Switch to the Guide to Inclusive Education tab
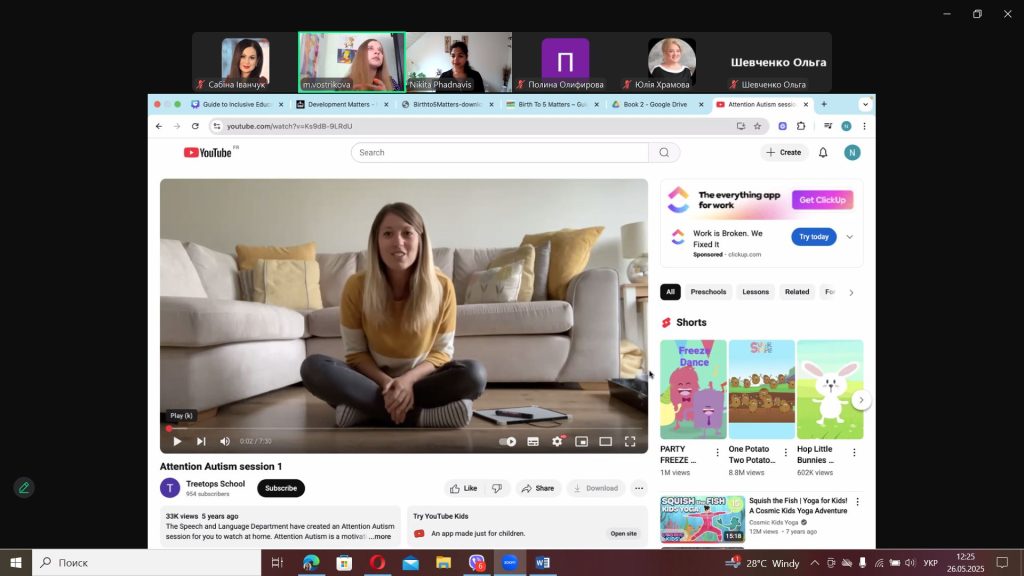Image resolution: width=1024 pixels, height=576 pixels. (x=238, y=104)
